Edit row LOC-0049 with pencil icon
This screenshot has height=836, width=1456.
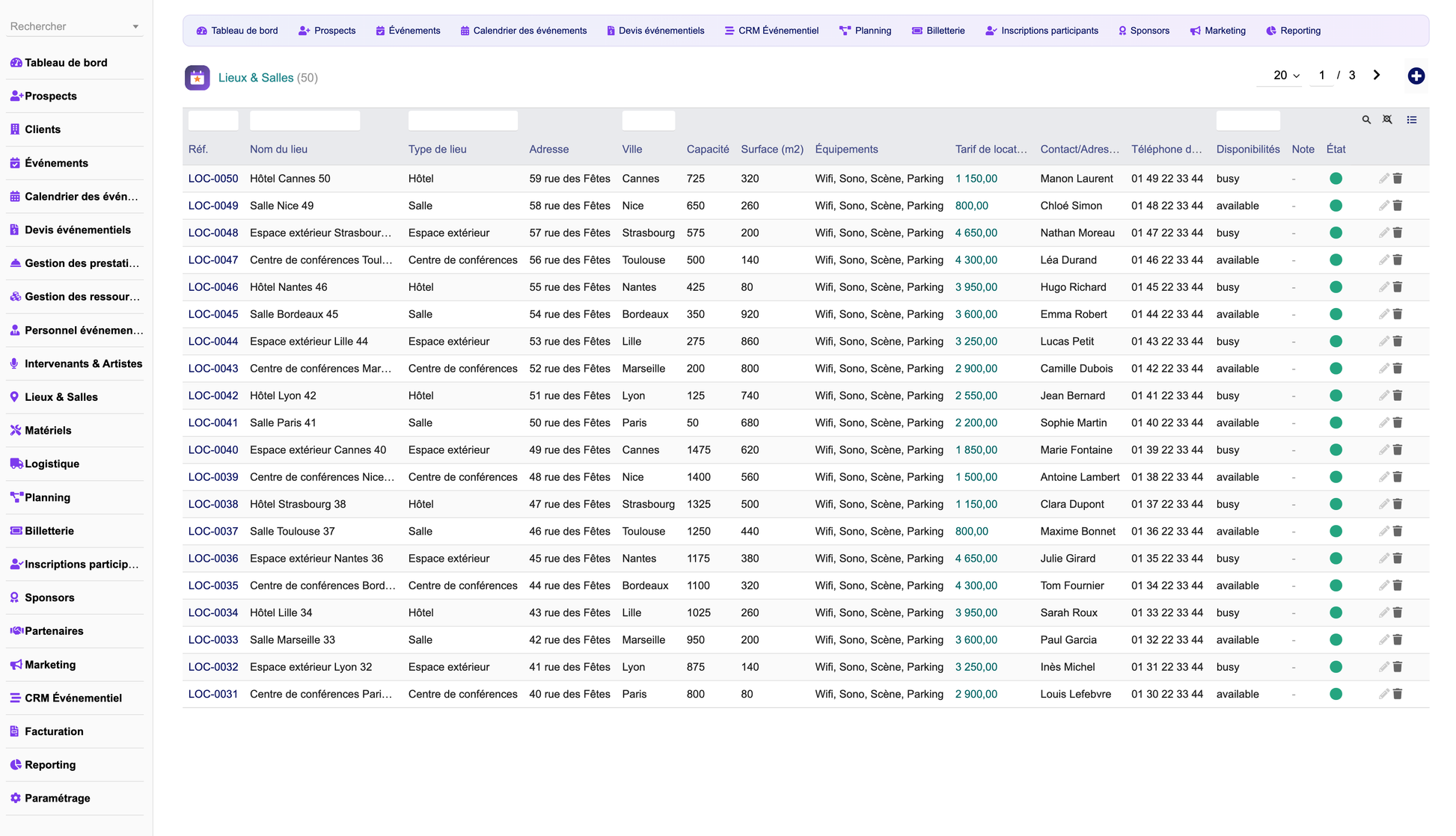click(x=1383, y=206)
